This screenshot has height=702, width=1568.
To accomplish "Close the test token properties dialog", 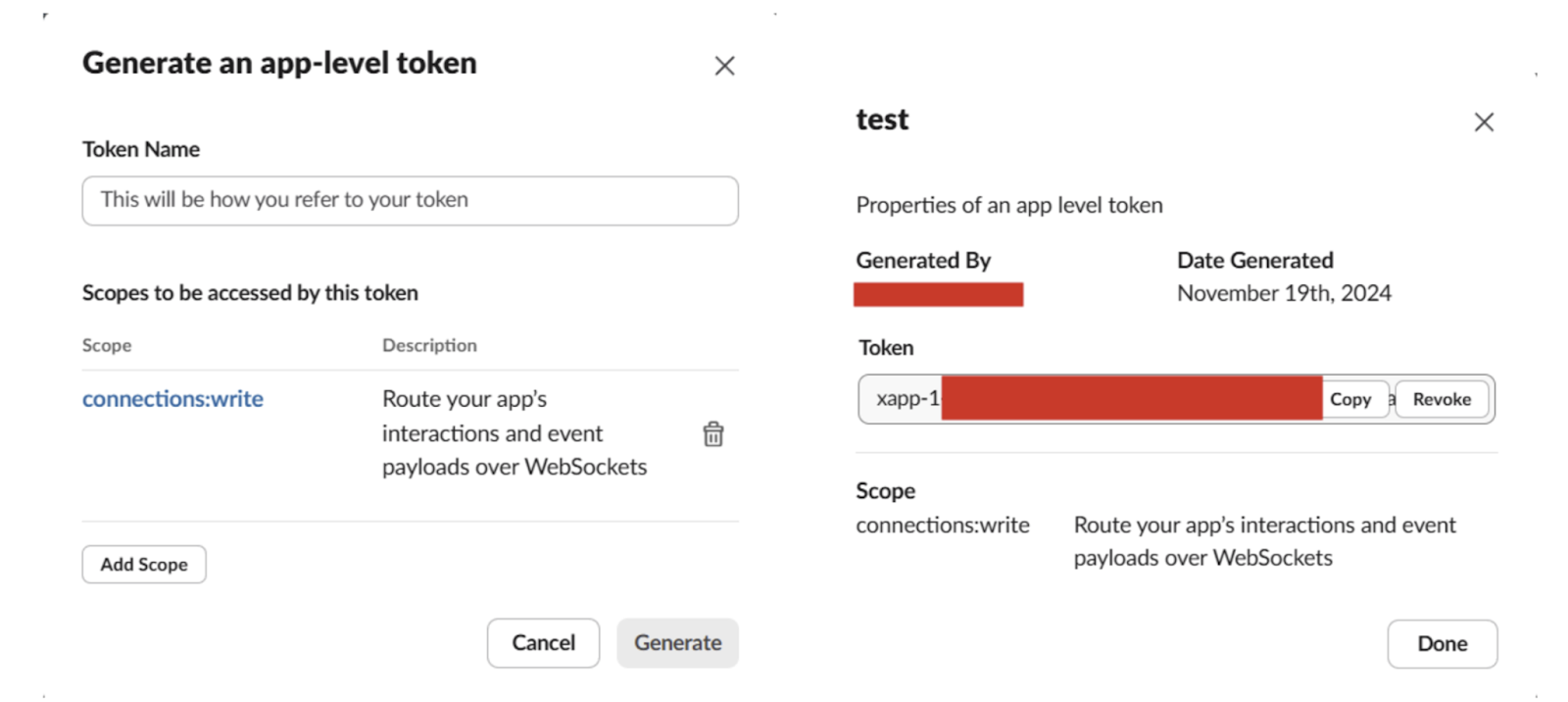I will 1484,122.
